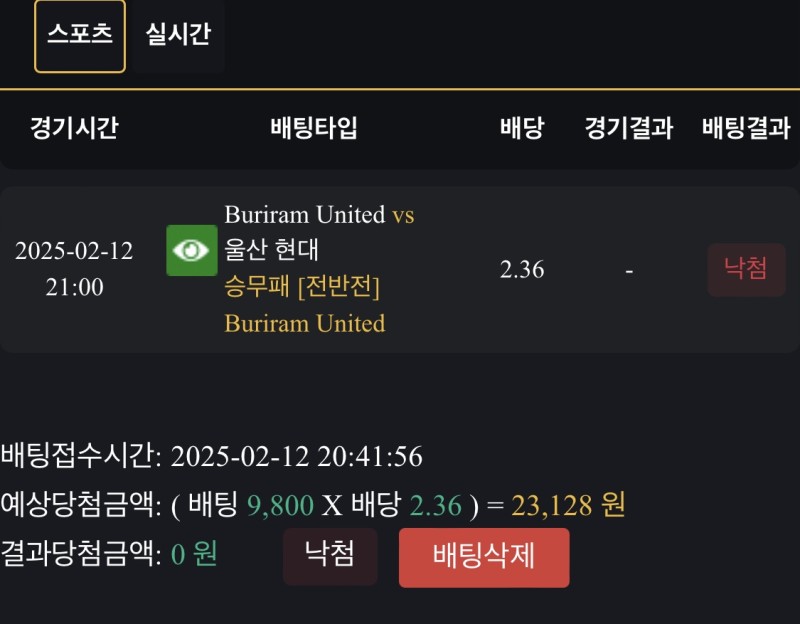Click the yellow Buriram United pick
This screenshot has width=800, height=624.
[304, 323]
